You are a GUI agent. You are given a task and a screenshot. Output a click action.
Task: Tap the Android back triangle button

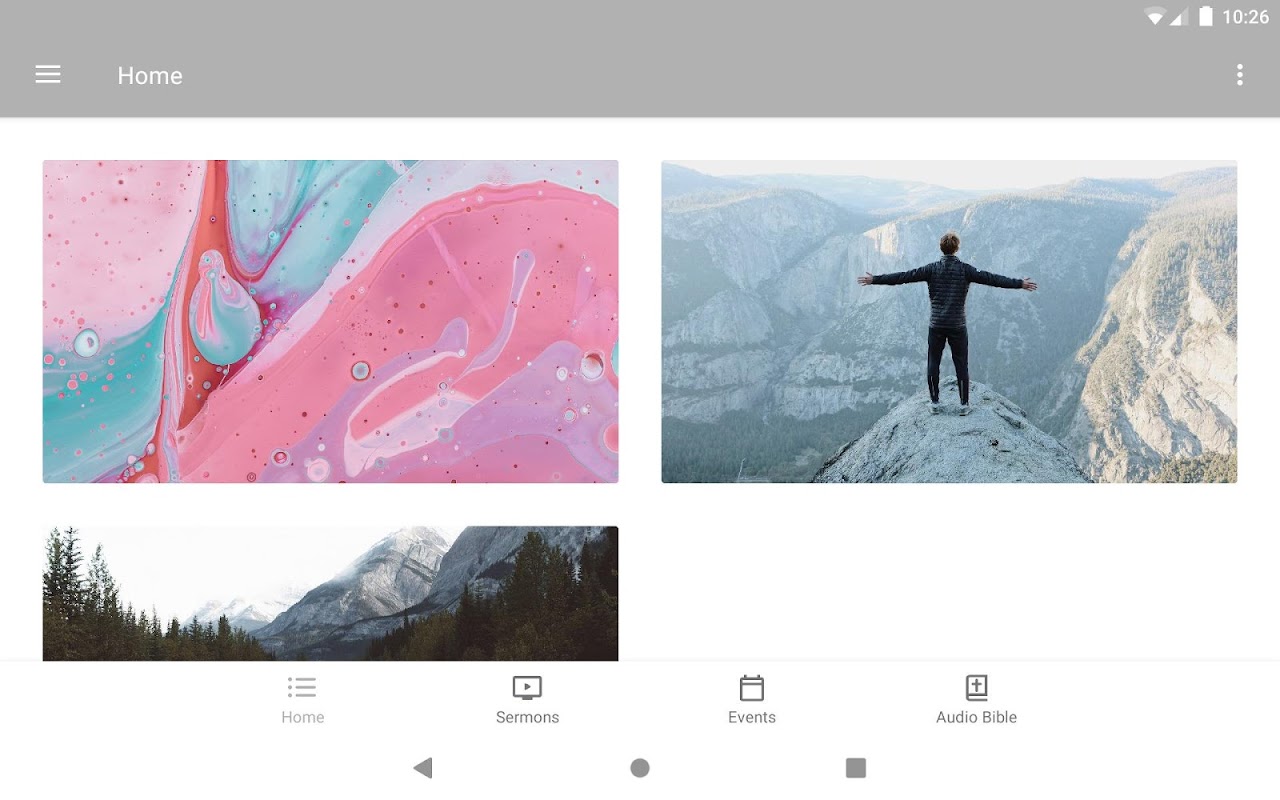click(423, 768)
